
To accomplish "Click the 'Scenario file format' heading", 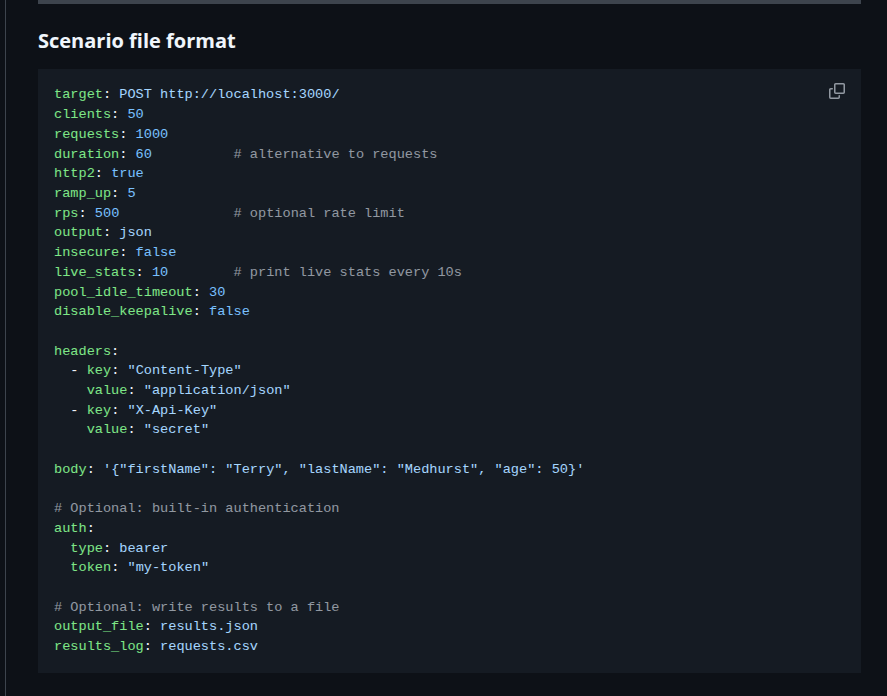I will [136, 41].
